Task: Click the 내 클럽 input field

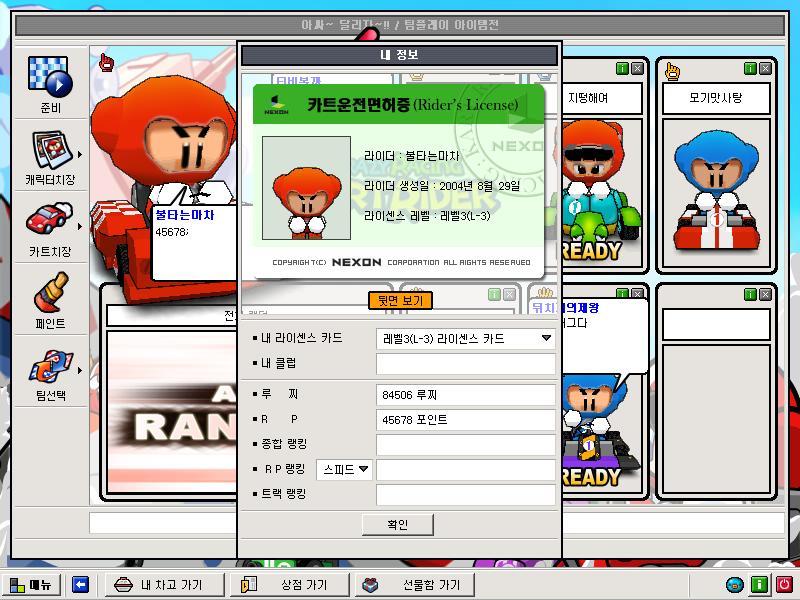Action: pyautogui.click(x=466, y=364)
